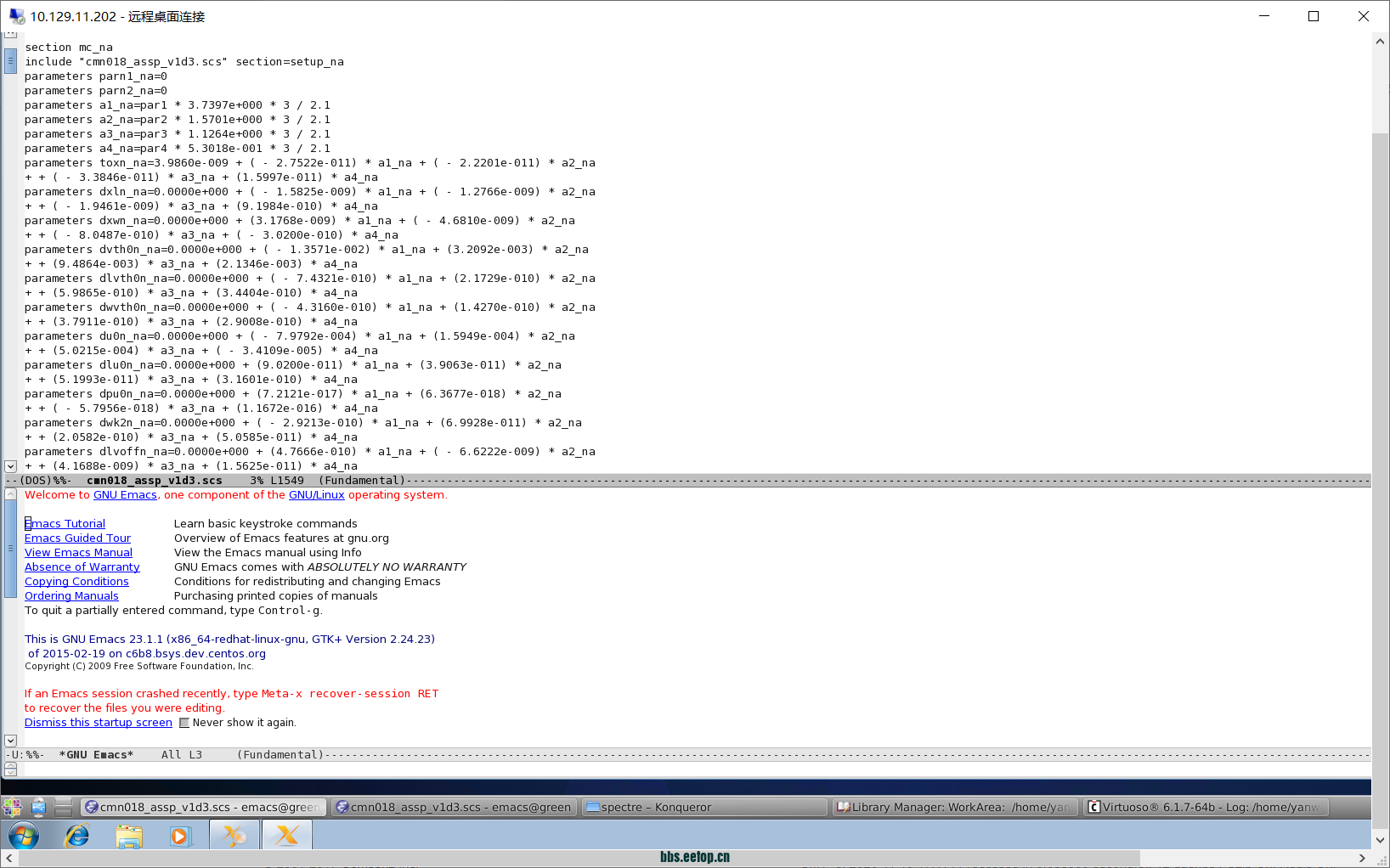This screenshot has height=868, width=1390.
Task: Open Windows Explorer from the taskbar
Action: click(x=129, y=836)
